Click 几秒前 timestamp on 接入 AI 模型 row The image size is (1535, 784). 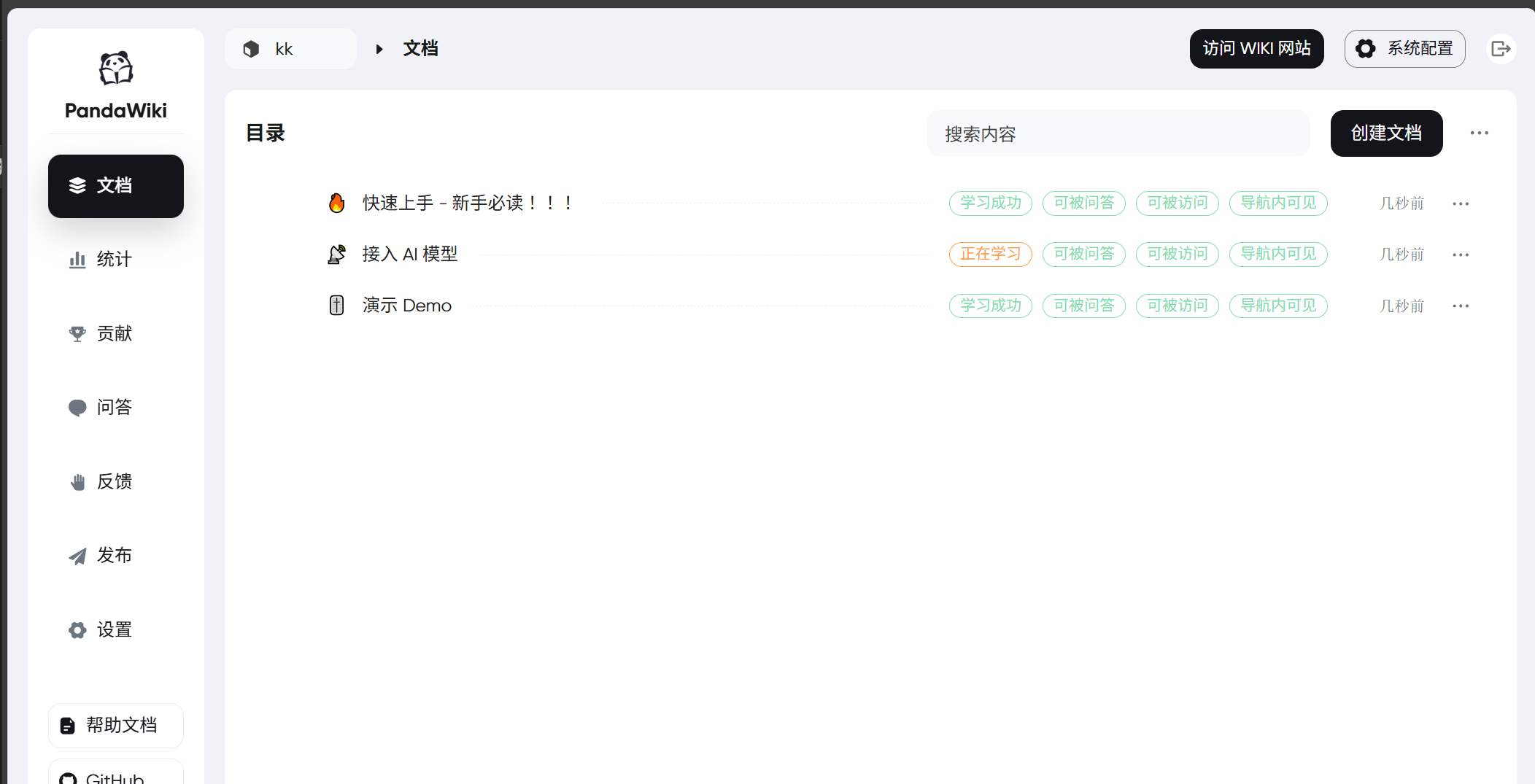pyautogui.click(x=1401, y=255)
